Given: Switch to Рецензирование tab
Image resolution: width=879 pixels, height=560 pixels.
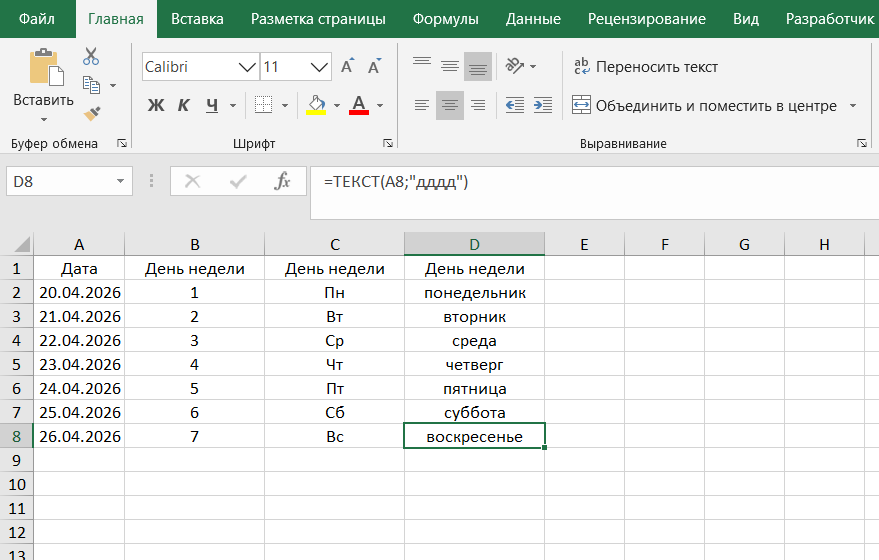Looking at the screenshot, I should 646,19.
